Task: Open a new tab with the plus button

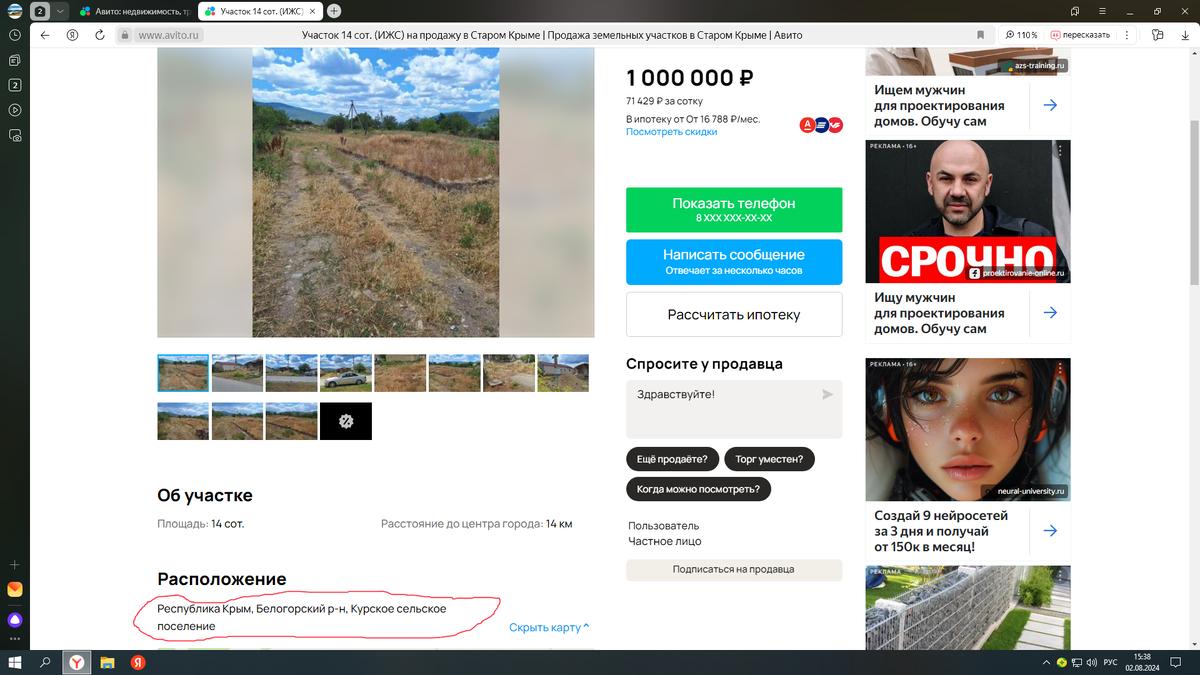Action: [334, 11]
